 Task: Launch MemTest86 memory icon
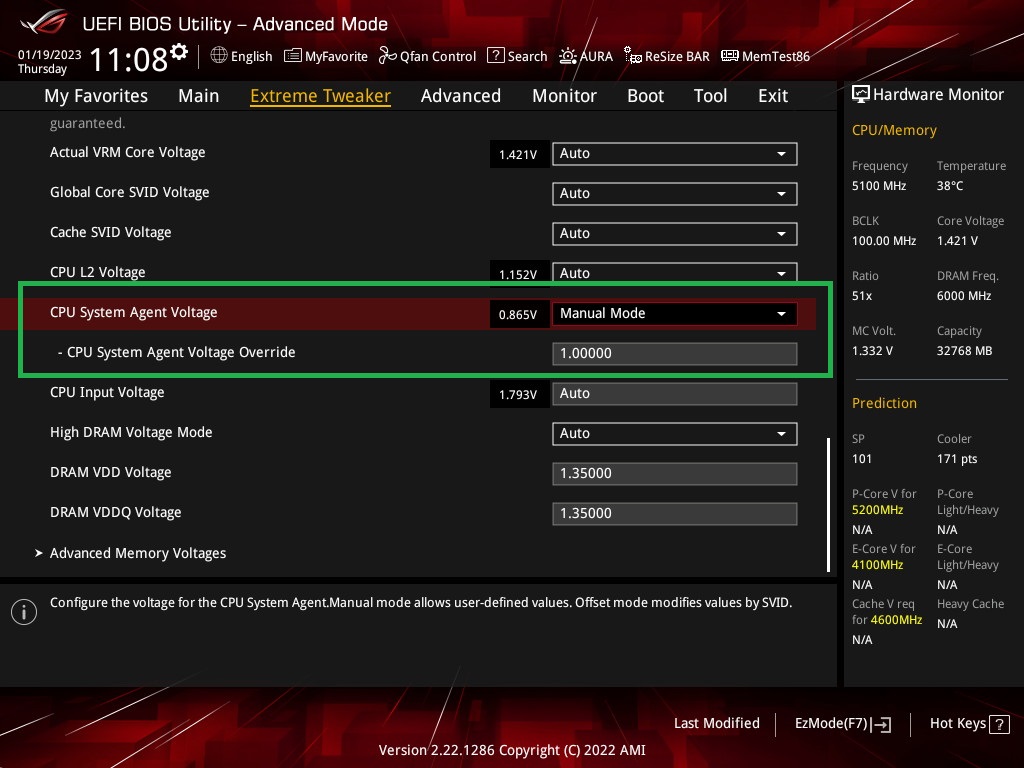pyautogui.click(x=729, y=56)
